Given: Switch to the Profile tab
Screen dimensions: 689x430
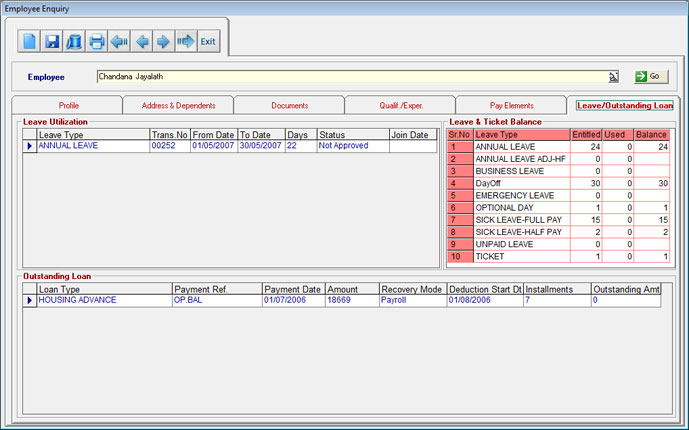Looking at the screenshot, I should click(x=68, y=105).
